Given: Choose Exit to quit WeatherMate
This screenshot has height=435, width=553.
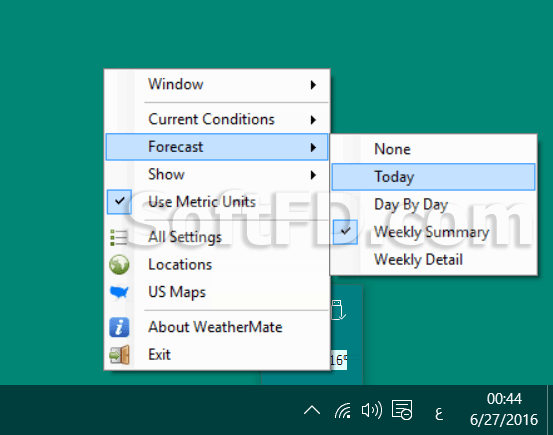Looking at the screenshot, I should point(217,355).
